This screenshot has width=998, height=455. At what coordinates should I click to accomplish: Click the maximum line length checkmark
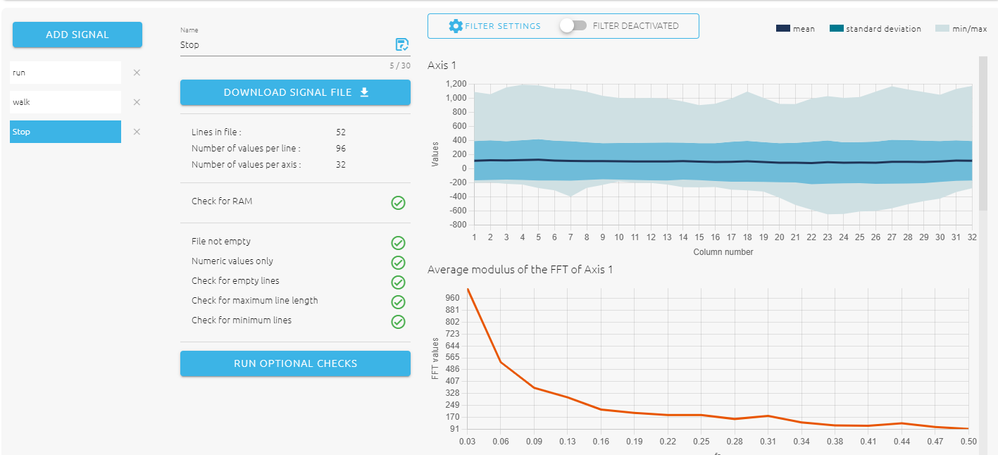pos(398,302)
